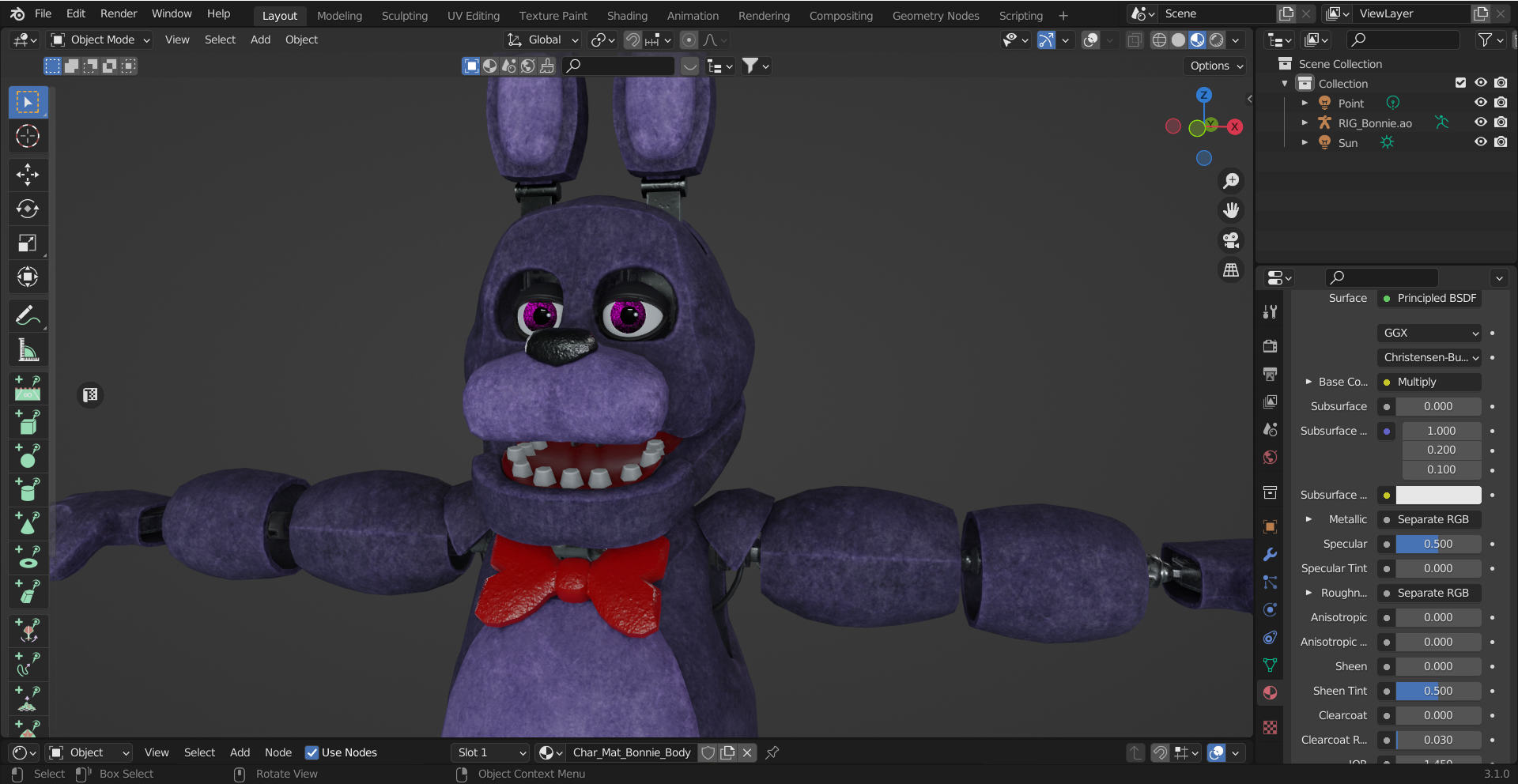Image resolution: width=1518 pixels, height=784 pixels.
Task: Pin the Char_Mat_Bonnie_Body material
Action: coord(772,752)
